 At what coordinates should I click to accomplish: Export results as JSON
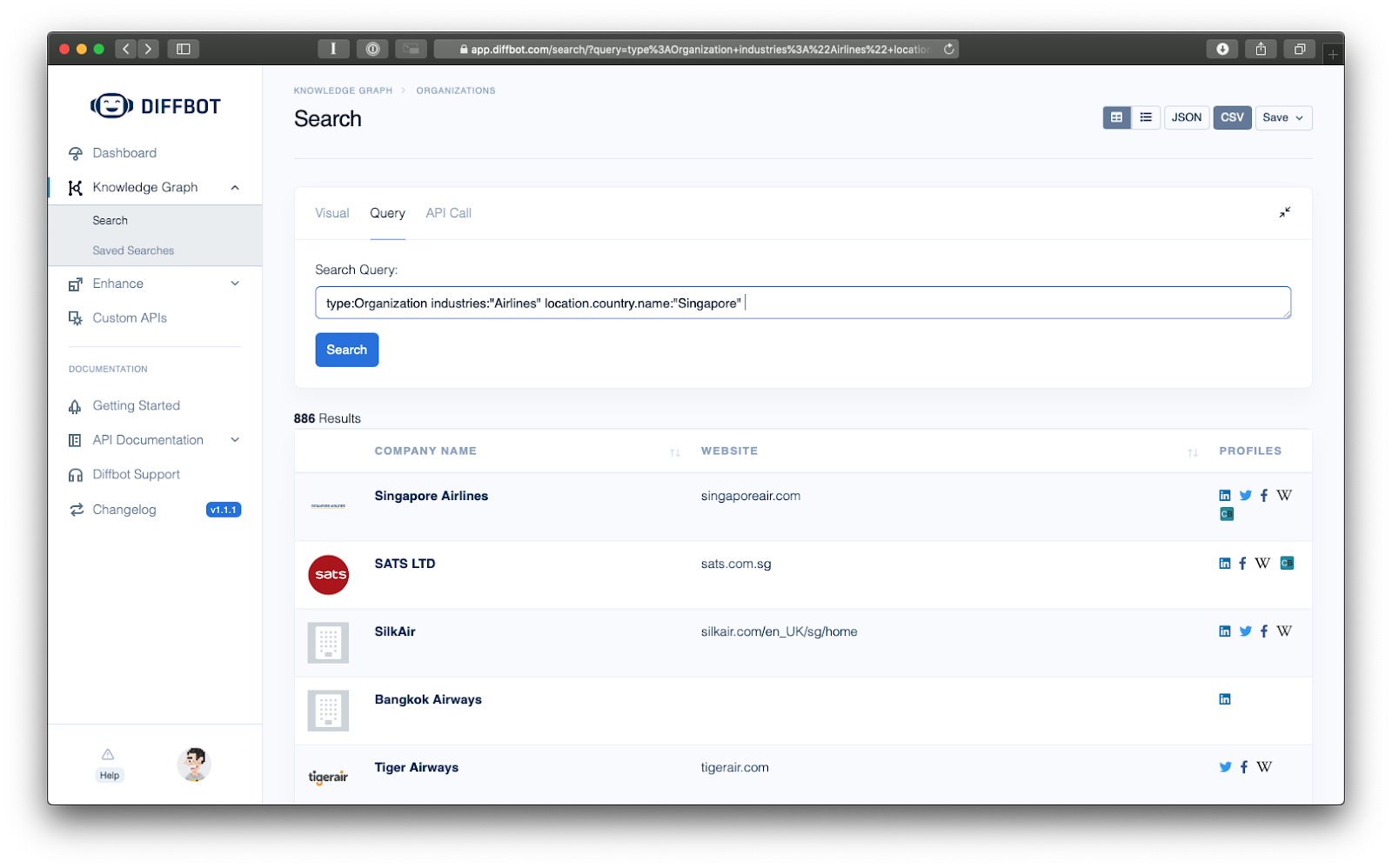click(1187, 117)
